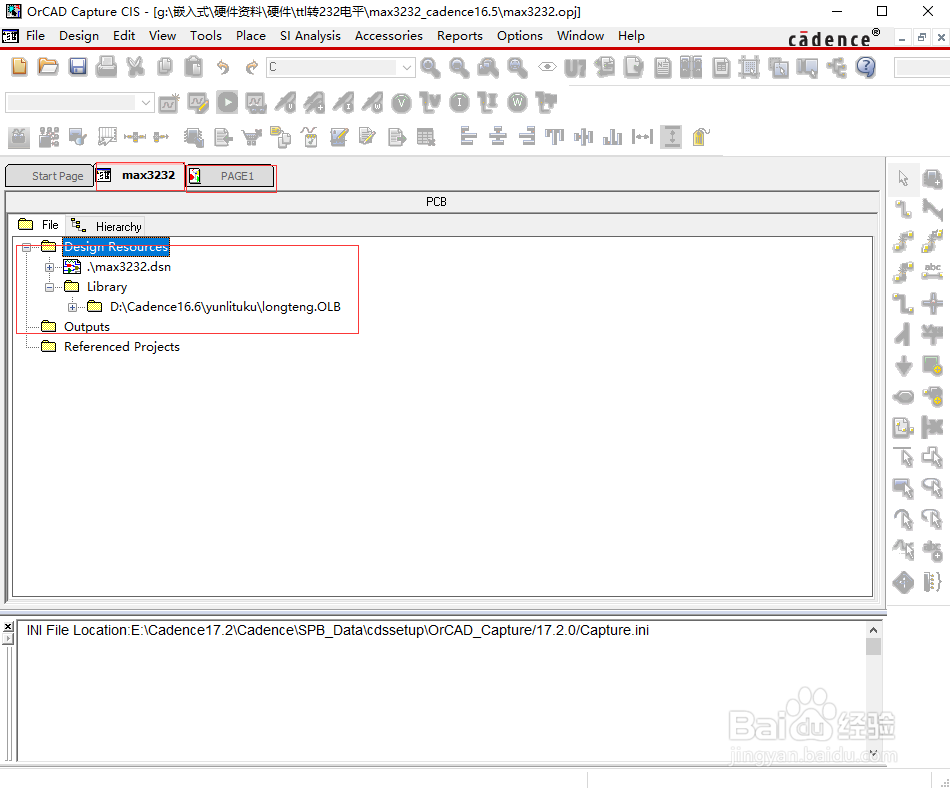Open the Tools menu
Image resolution: width=950 pixels, height=788 pixels.
click(206, 36)
